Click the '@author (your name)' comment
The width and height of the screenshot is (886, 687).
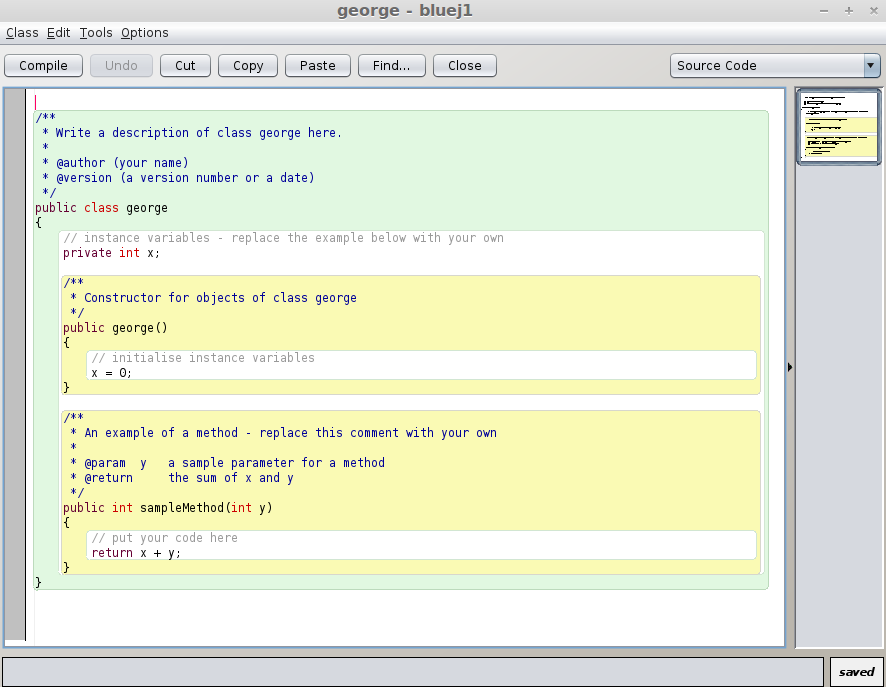(122, 163)
